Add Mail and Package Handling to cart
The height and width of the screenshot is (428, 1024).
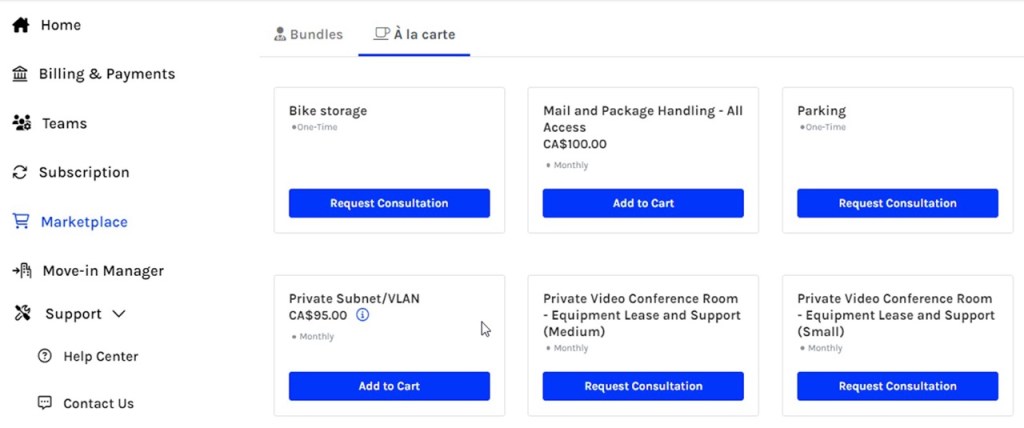643,203
